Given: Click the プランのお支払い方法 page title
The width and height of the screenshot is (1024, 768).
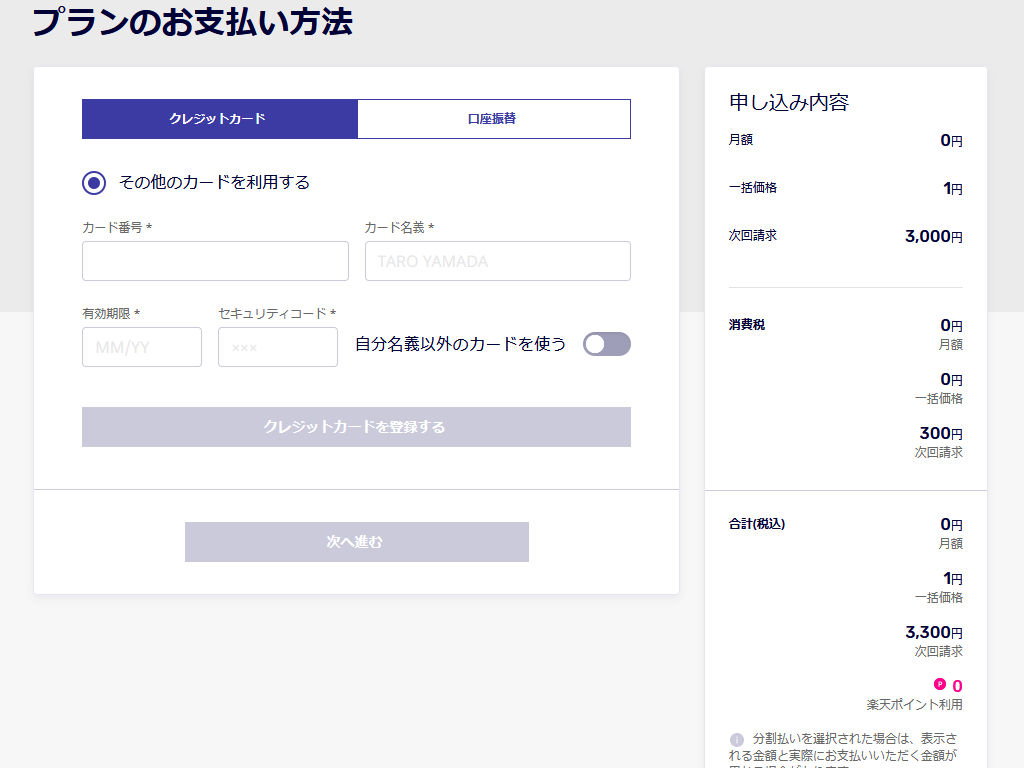Looking at the screenshot, I should coord(193,22).
